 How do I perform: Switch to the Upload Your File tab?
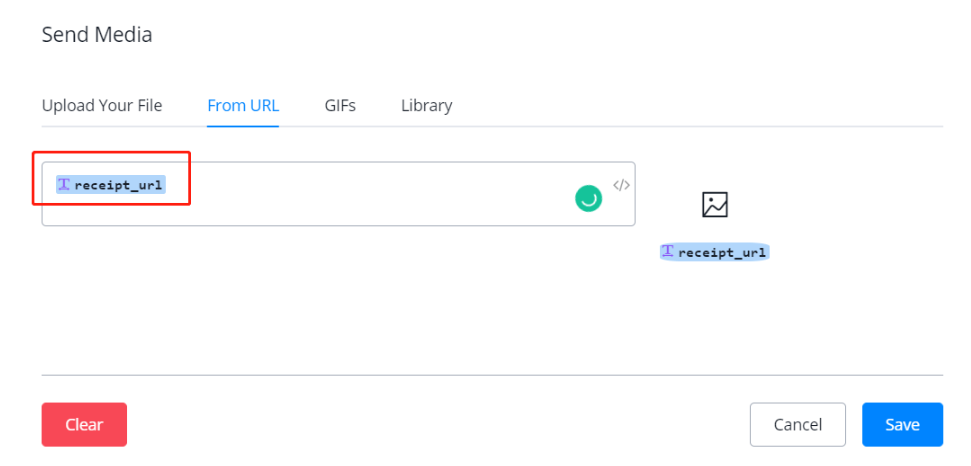coord(101,105)
